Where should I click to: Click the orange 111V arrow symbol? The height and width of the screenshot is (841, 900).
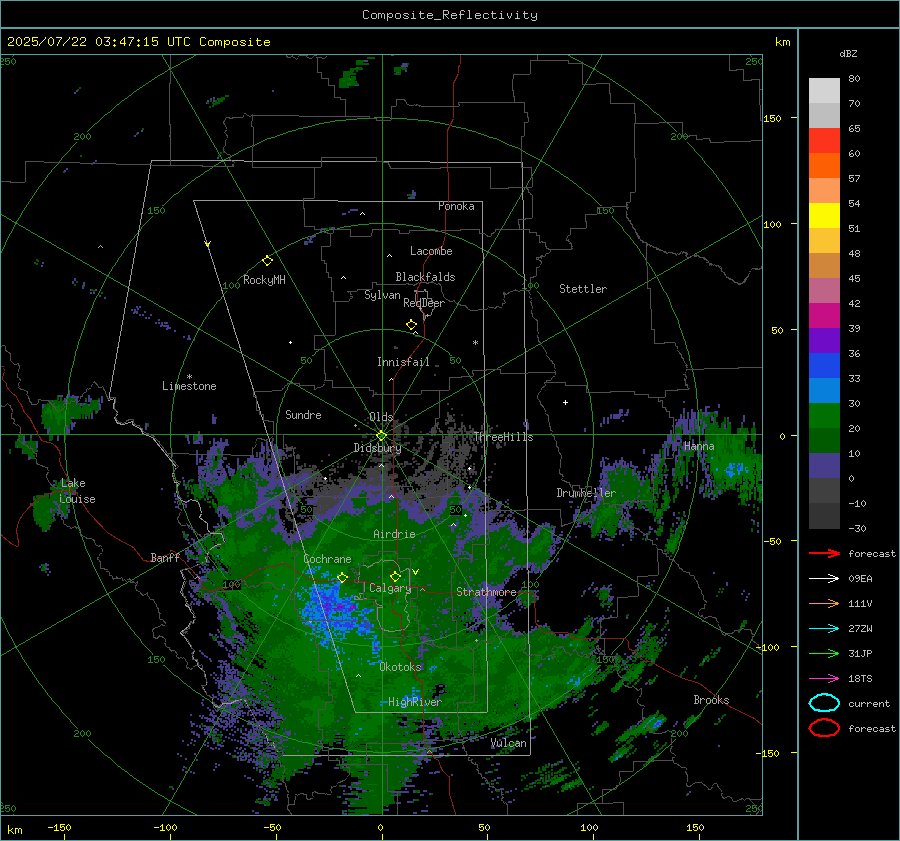(824, 603)
